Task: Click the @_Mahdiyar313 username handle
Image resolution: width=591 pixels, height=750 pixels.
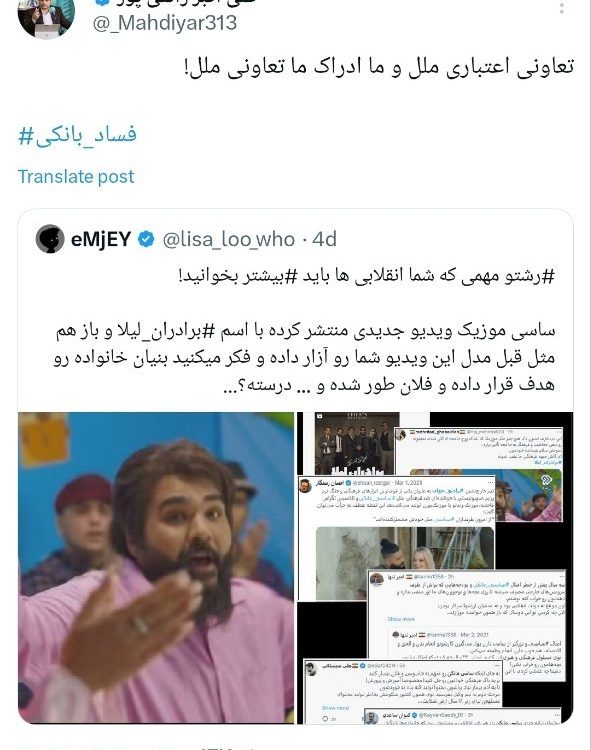Action: (x=164, y=23)
